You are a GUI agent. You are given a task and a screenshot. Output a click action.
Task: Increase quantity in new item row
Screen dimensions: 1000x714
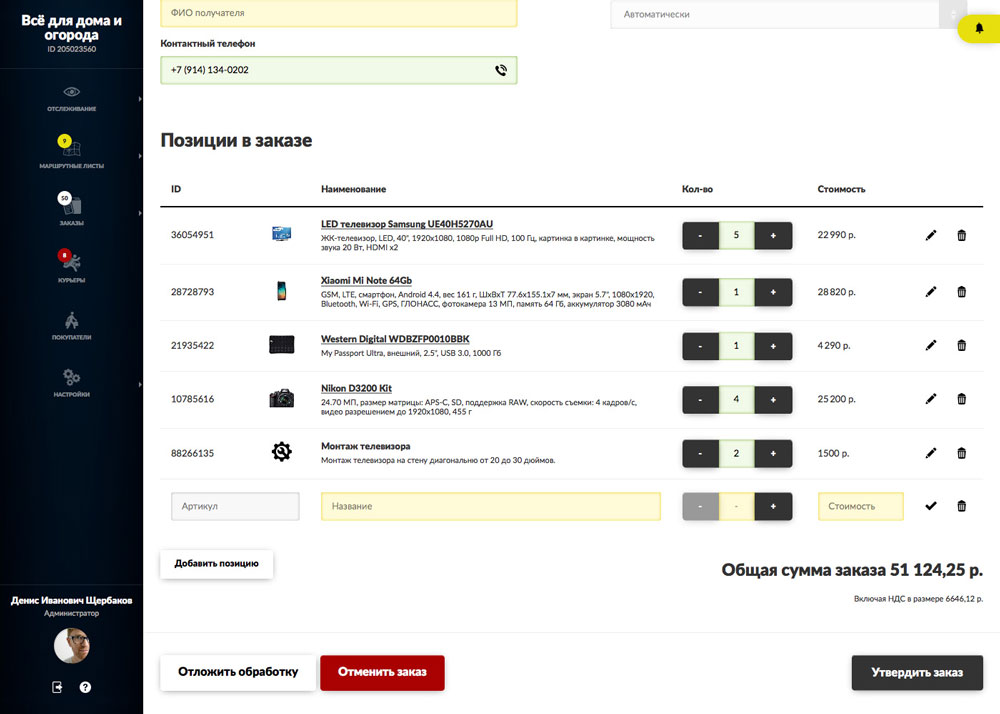pos(773,506)
